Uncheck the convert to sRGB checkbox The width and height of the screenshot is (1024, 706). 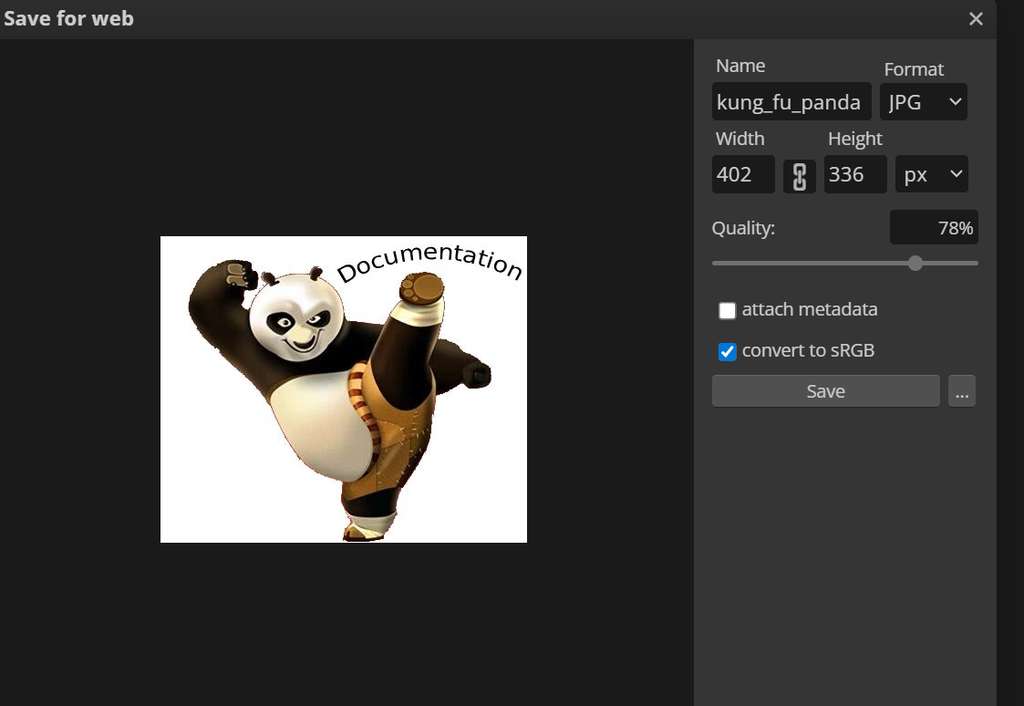(x=727, y=352)
